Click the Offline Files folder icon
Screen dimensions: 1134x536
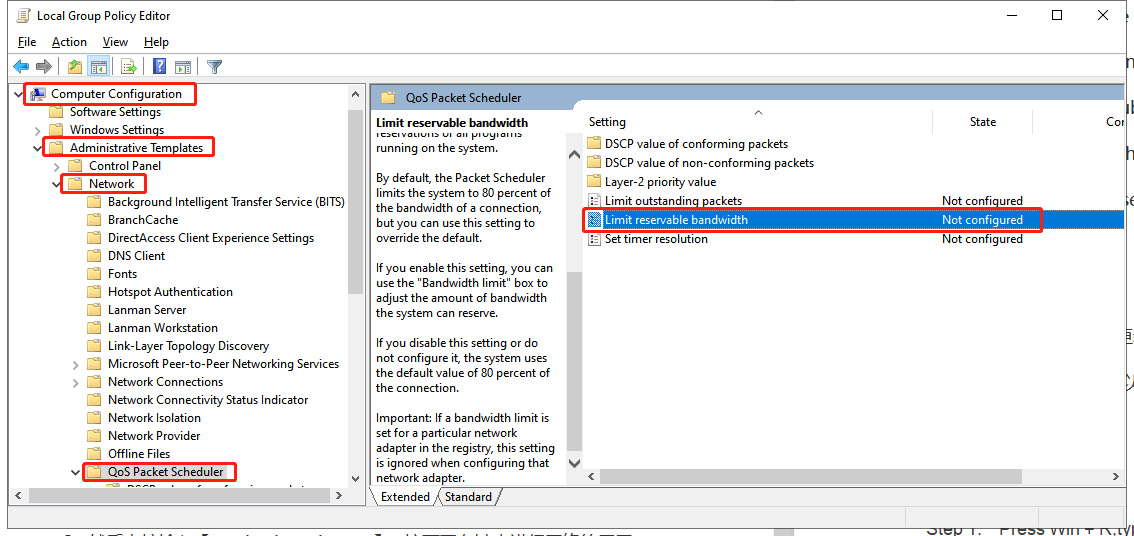coord(94,454)
